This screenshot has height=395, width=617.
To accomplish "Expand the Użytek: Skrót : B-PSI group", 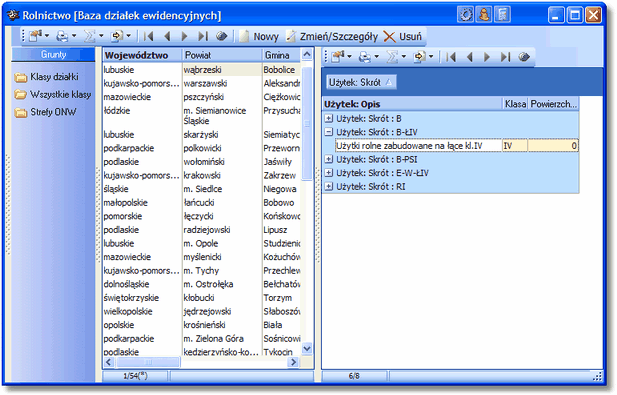I will pyautogui.click(x=329, y=159).
